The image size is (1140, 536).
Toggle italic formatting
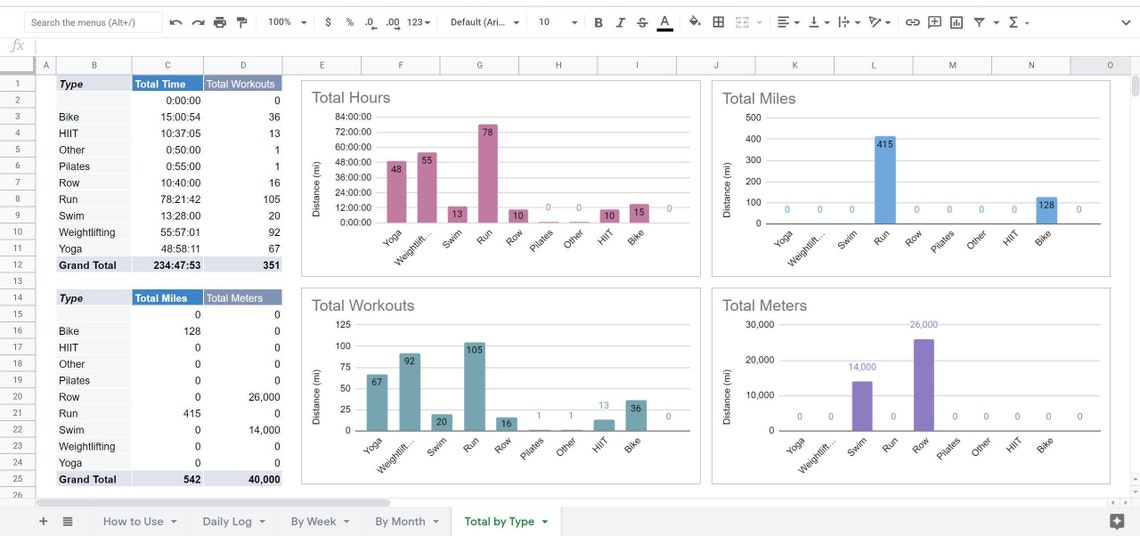coord(620,23)
